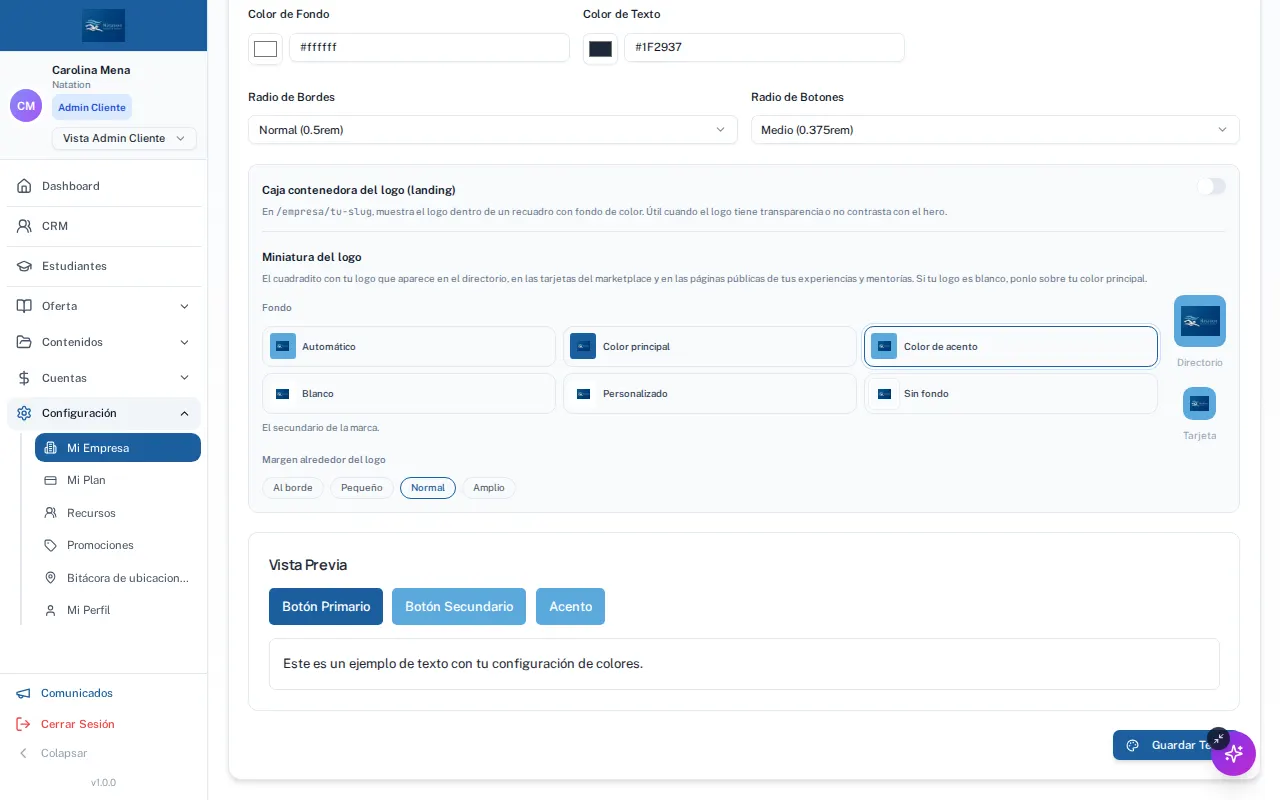Click the Comunicados megaphone icon
Screen dimensions: 1280x800
23,693
